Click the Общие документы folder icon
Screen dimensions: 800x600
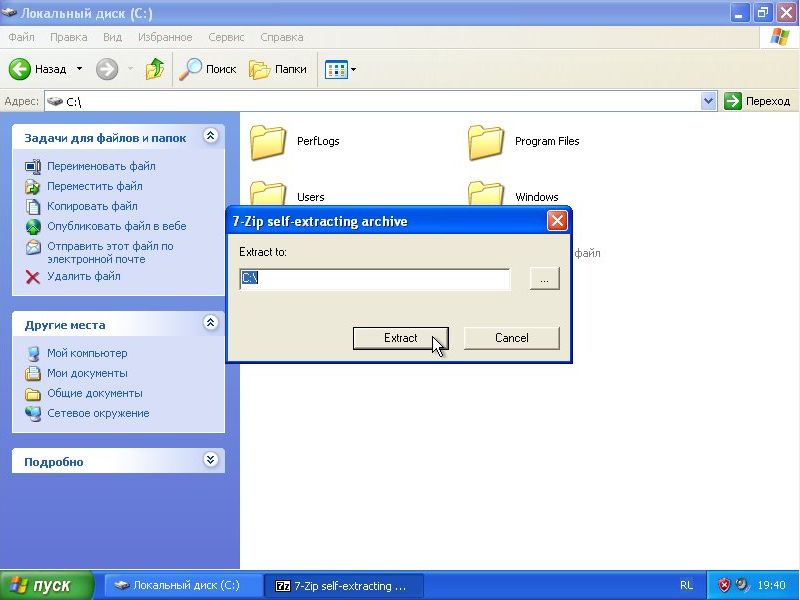click(33, 394)
